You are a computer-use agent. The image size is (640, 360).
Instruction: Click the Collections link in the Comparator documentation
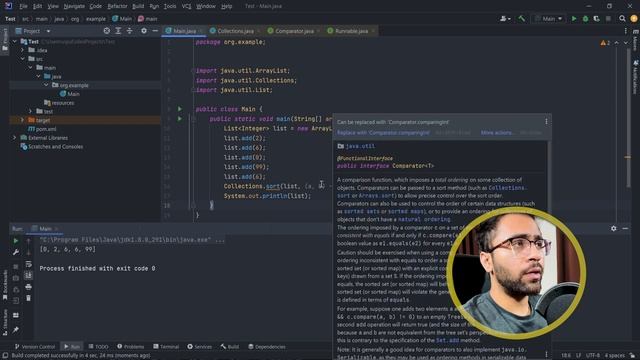(x=507, y=188)
